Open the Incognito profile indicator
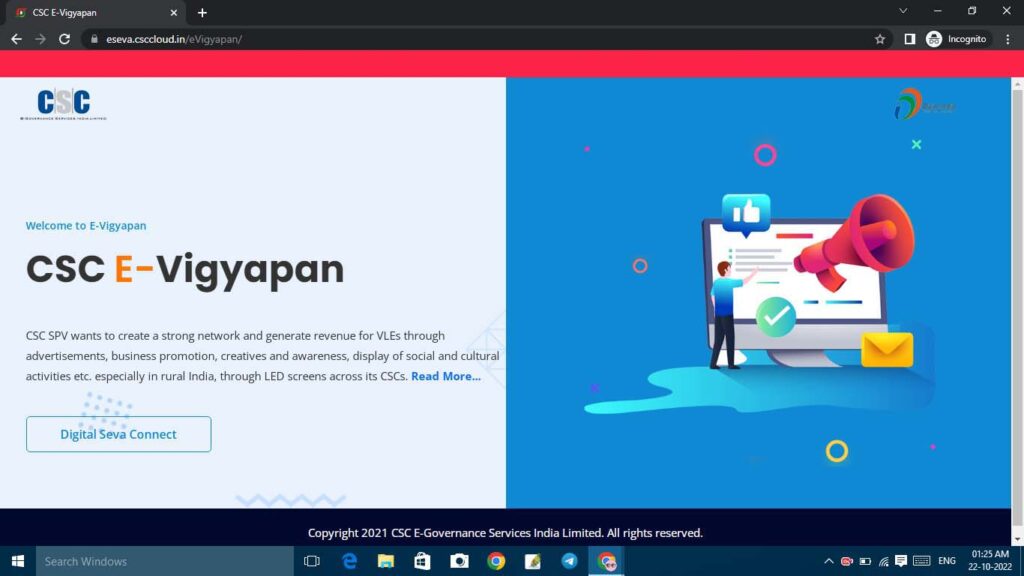 tap(957, 39)
